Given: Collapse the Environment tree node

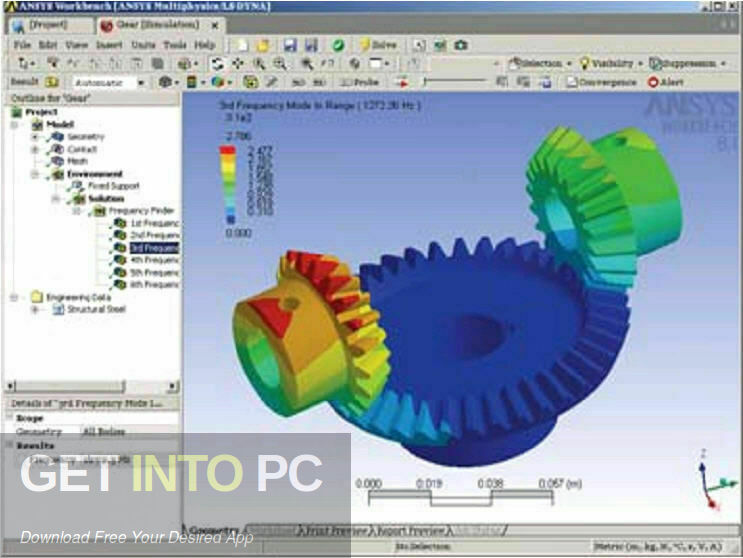Looking at the screenshot, I should tap(35, 174).
